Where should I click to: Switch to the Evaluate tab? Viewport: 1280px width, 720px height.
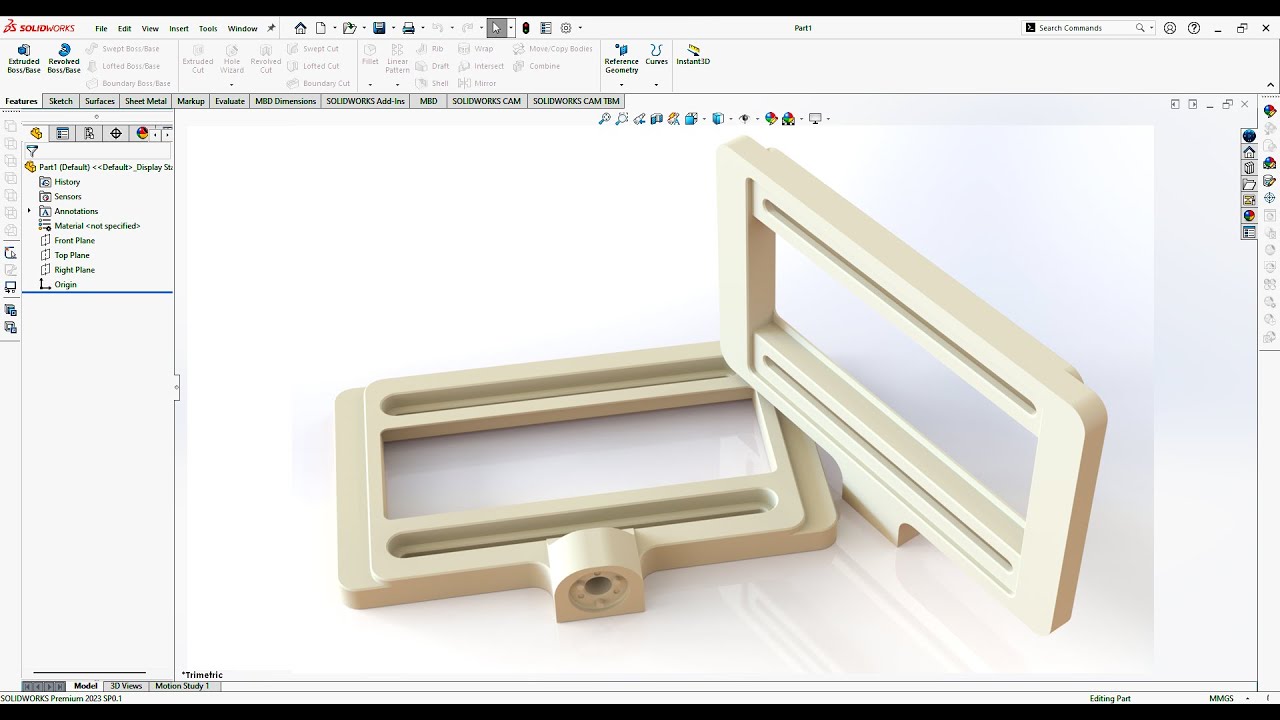pos(230,101)
